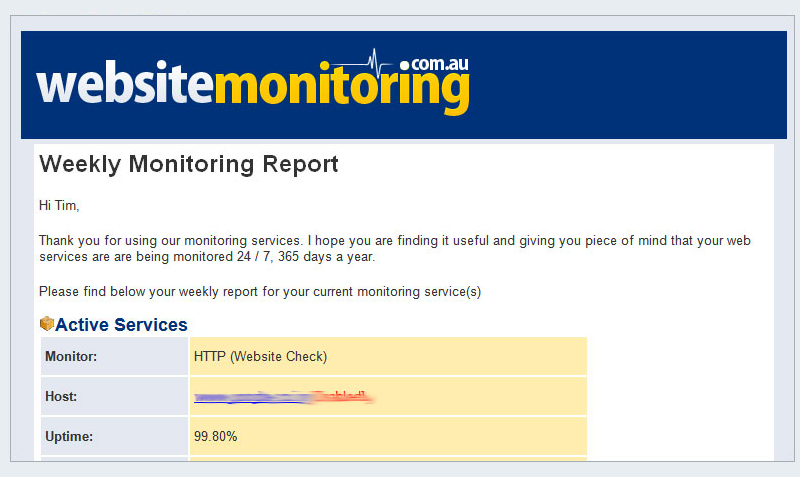Screen dimensions: 800x477
Task: Select the Weekly Monitoring Report title
Action: (x=189, y=164)
